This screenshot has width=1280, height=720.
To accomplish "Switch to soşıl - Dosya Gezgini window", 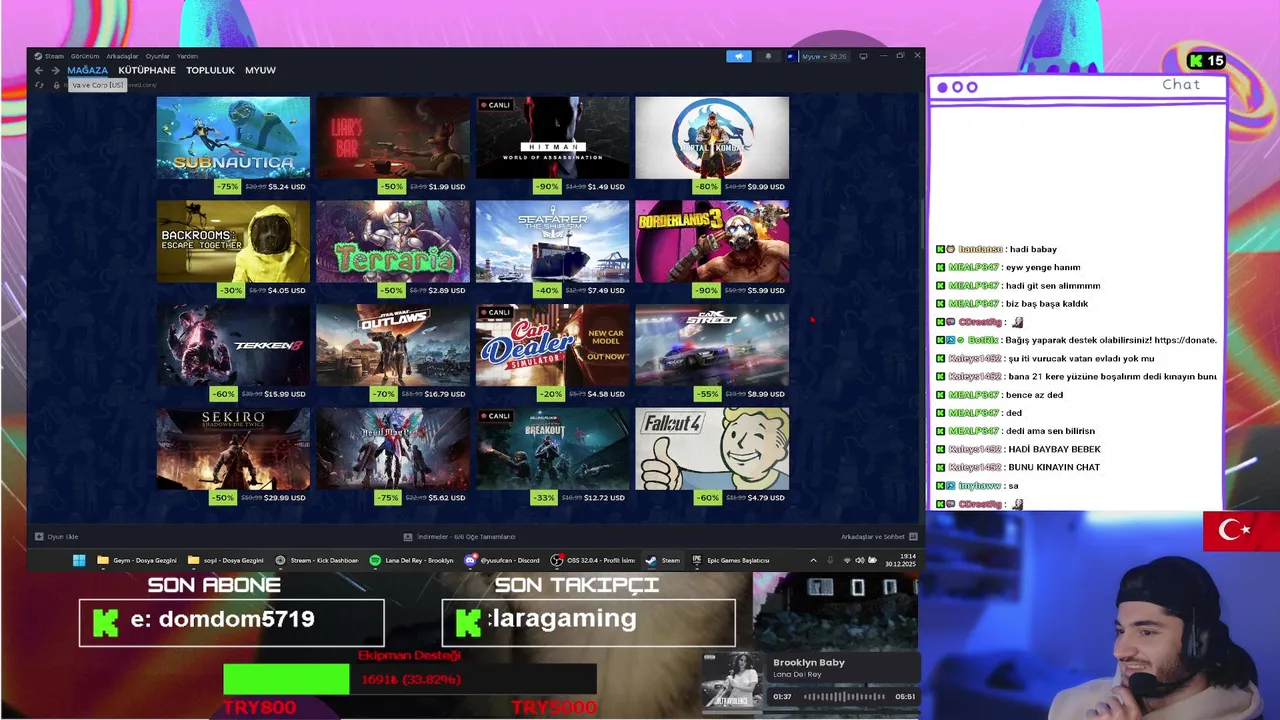I will [x=226, y=560].
